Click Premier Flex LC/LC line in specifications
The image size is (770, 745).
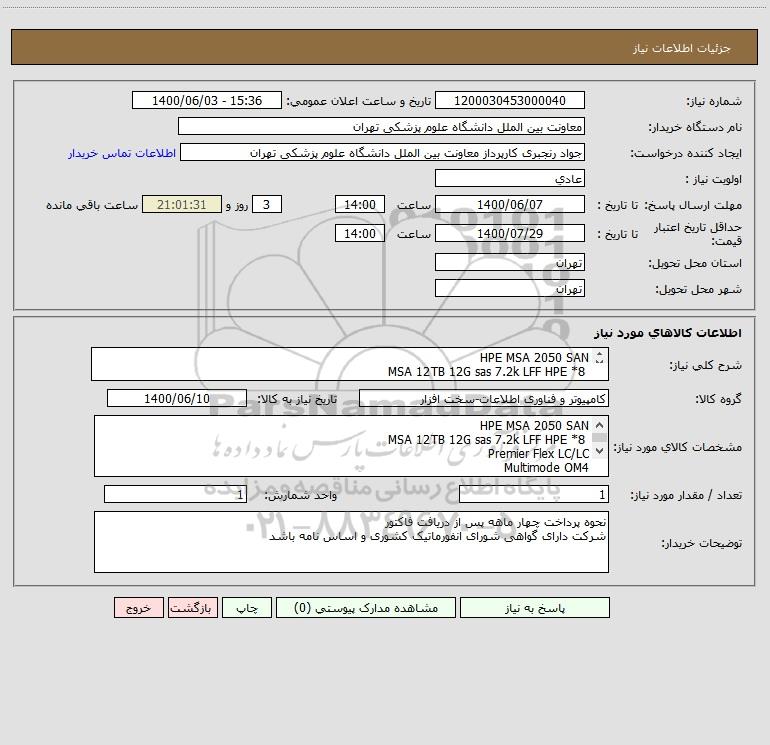tap(538, 454)
